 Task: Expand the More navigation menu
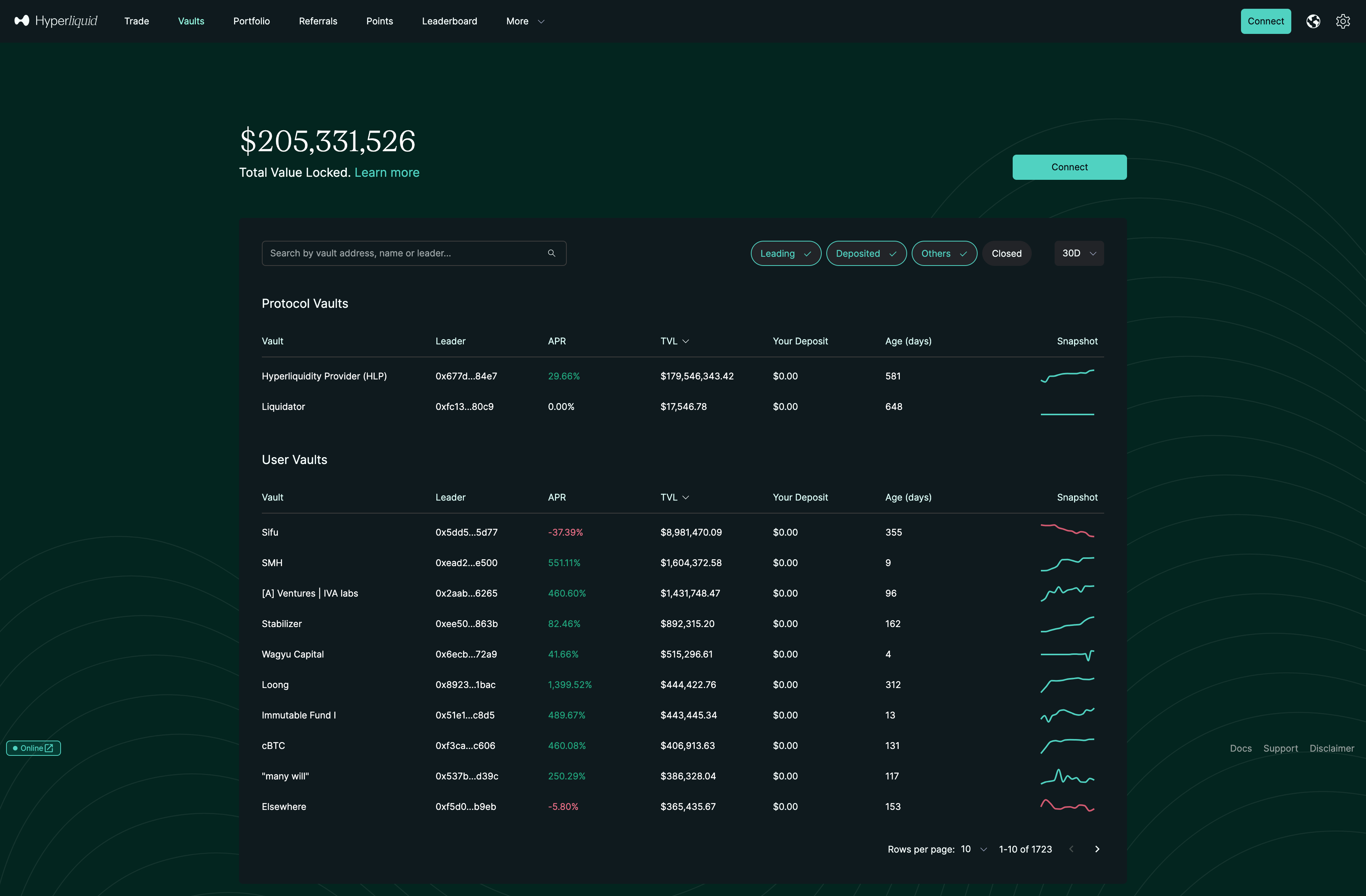point(525,21)
